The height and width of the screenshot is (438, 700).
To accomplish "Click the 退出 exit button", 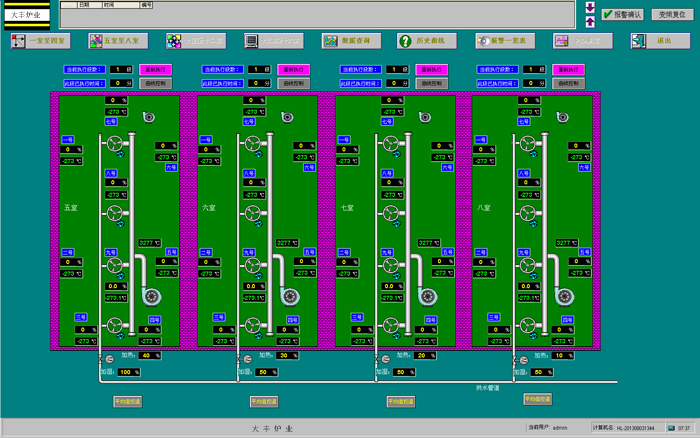I will click(x=660, y=41).
